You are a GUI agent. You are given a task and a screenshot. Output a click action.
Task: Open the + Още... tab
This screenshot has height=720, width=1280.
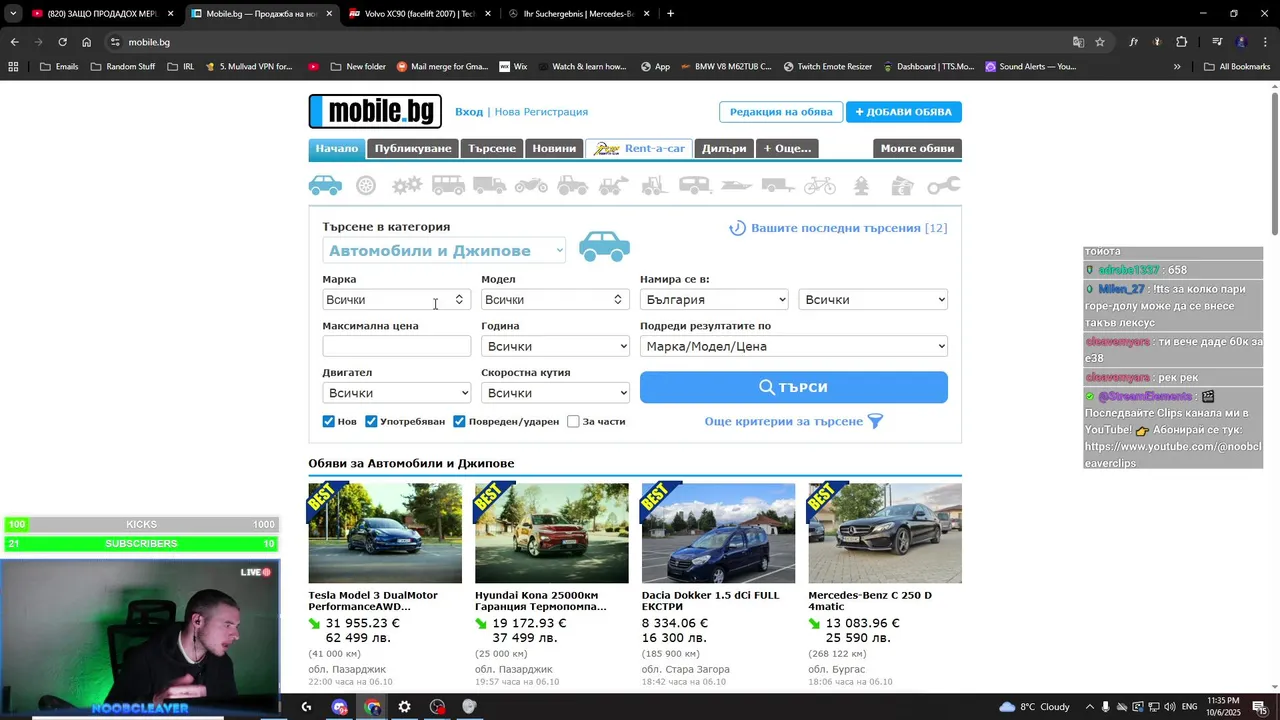click(x=787, y=148)
